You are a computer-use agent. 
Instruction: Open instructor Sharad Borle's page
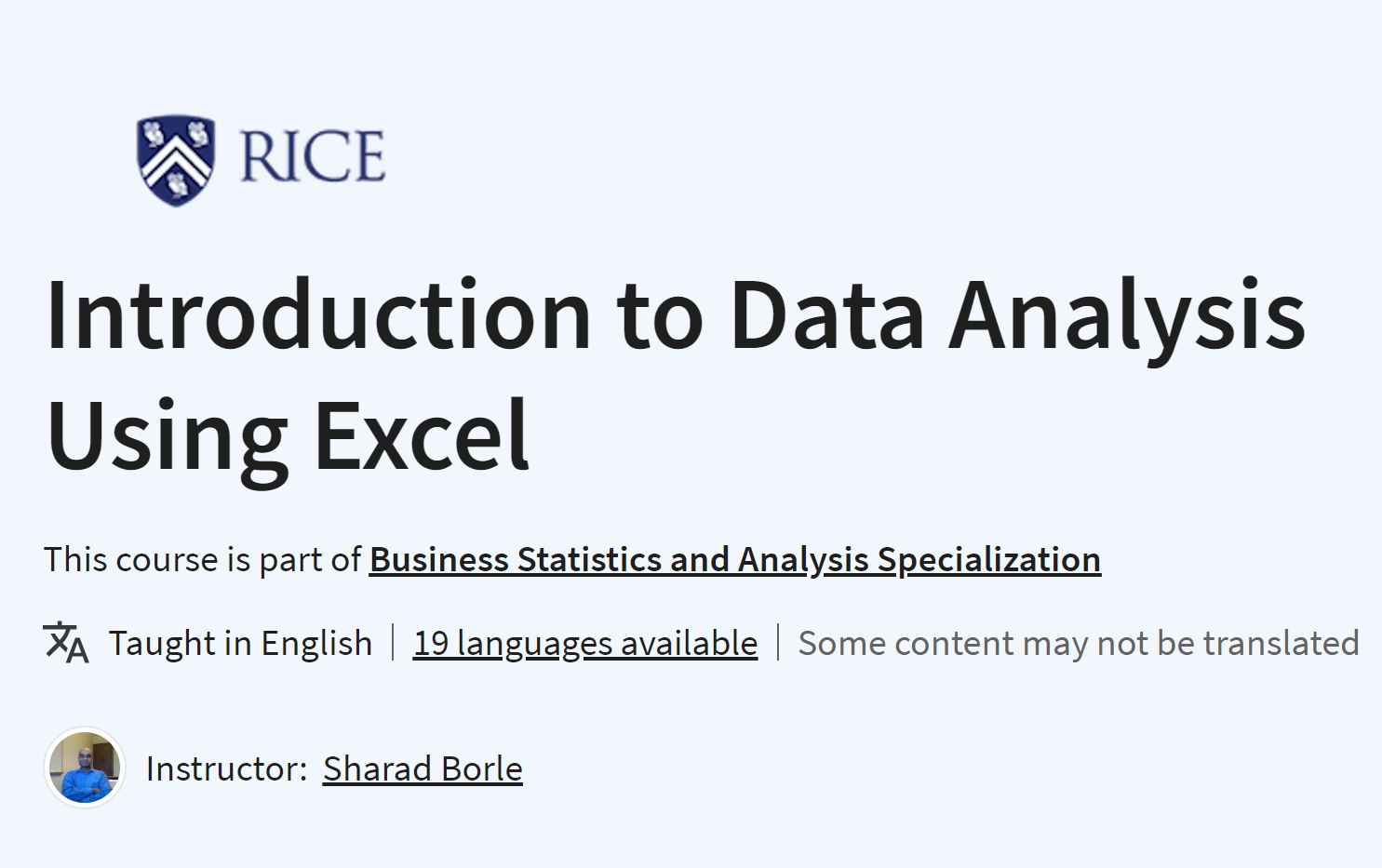tap(423, 768)
